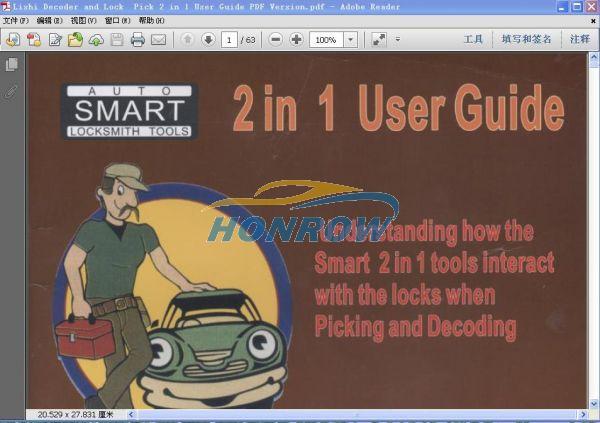This screenshot has width=600, height=423.
Task: Open the 工具 tools pane
Action: 473,39
